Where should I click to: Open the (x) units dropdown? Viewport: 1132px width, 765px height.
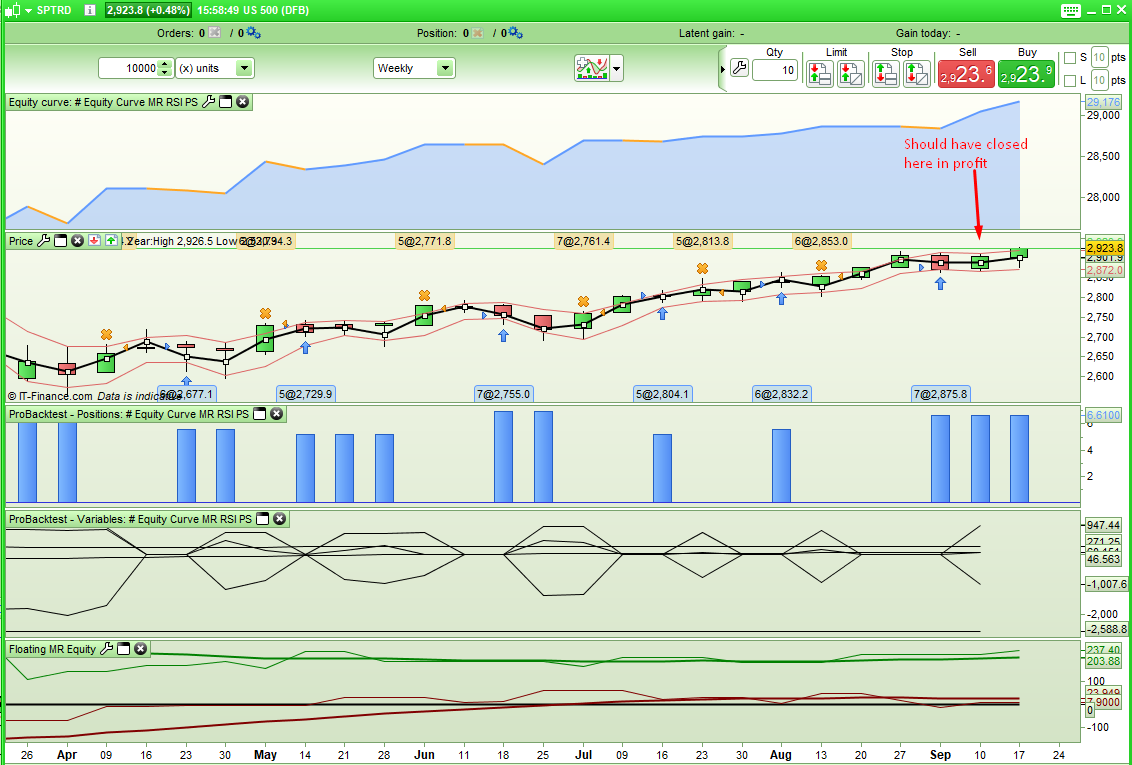243,68
